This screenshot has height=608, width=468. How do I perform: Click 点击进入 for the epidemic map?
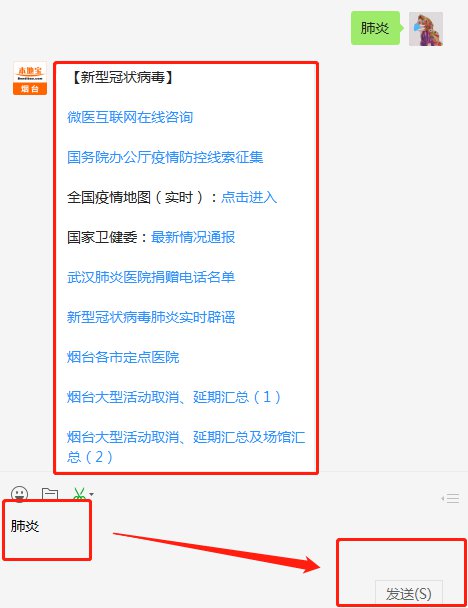249,197
